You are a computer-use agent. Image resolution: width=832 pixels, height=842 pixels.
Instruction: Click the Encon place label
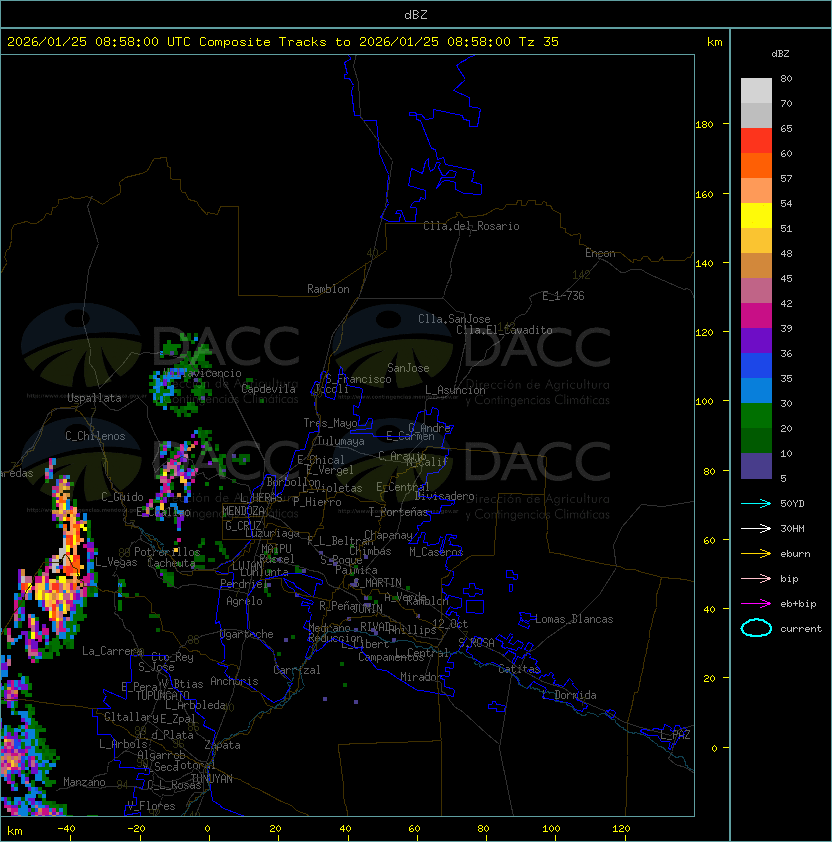tap(600, 253)
